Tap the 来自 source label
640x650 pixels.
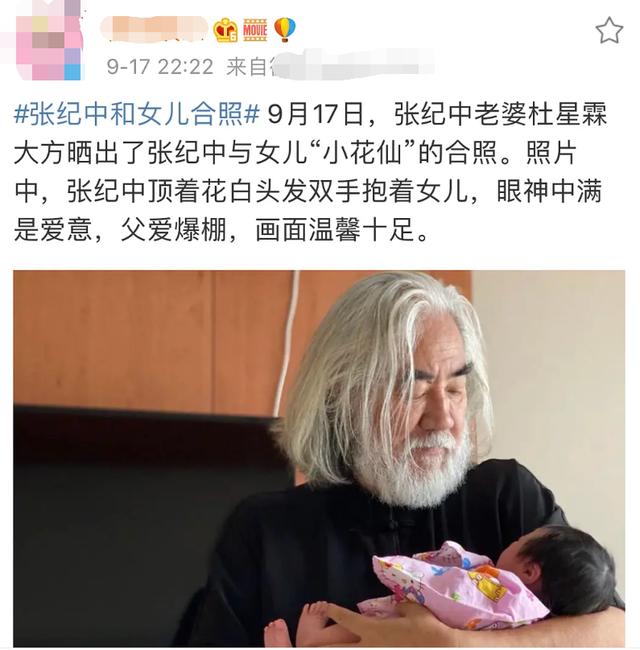point(246,67)
